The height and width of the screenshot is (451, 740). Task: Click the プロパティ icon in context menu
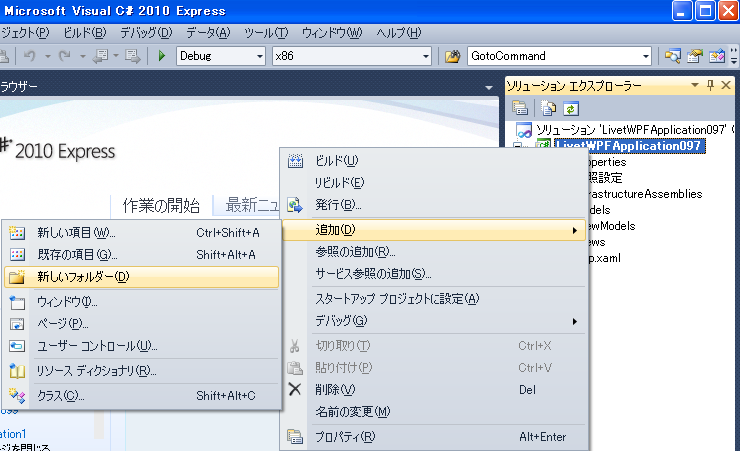pos(295,437)
